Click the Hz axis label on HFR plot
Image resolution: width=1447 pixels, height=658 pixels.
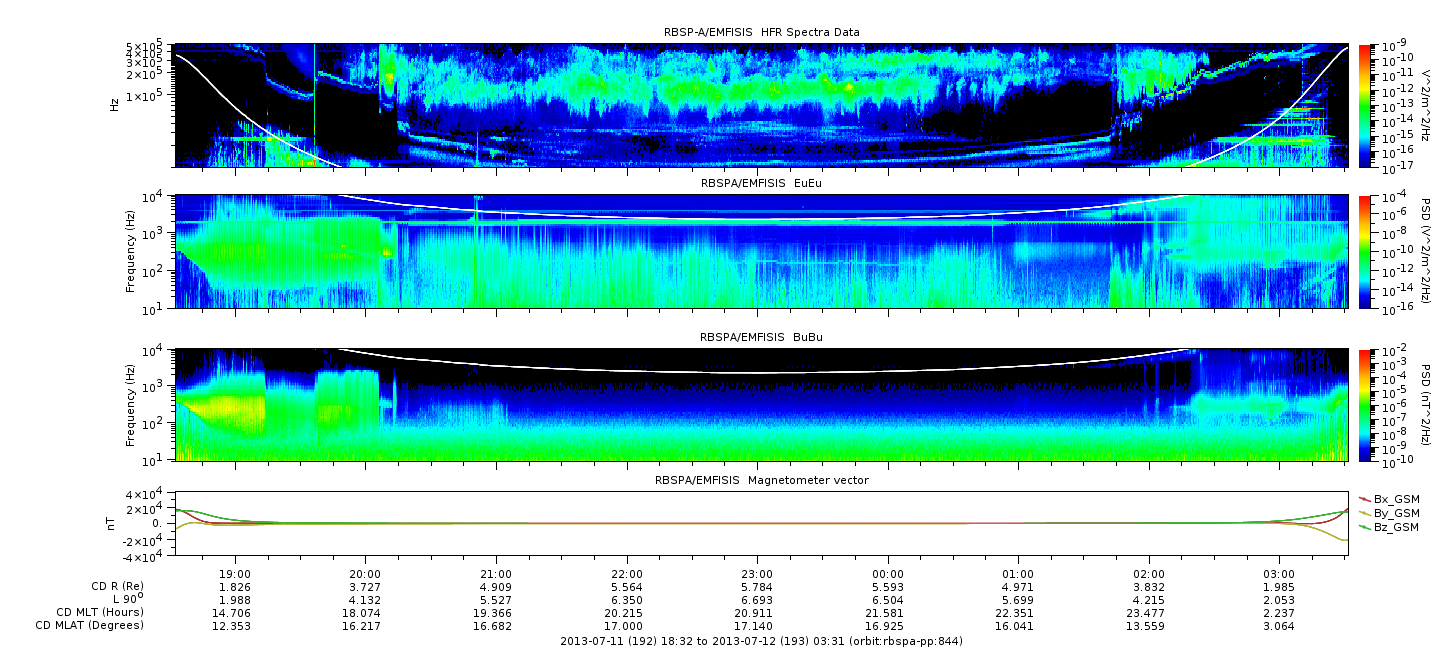(114, 105)
